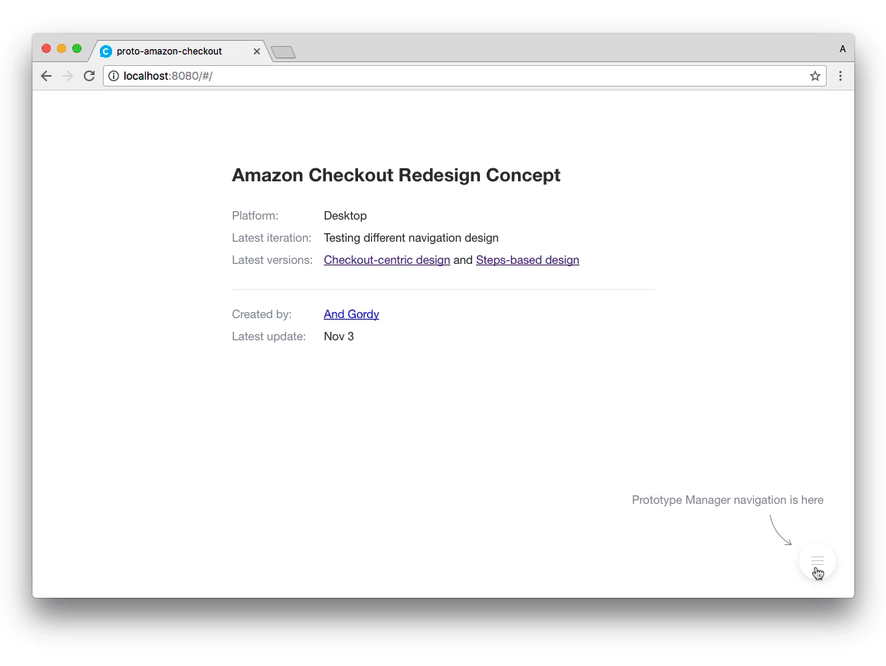
Task: Close the proto-amazon-checkout tab
Action: tap(257, 50)
